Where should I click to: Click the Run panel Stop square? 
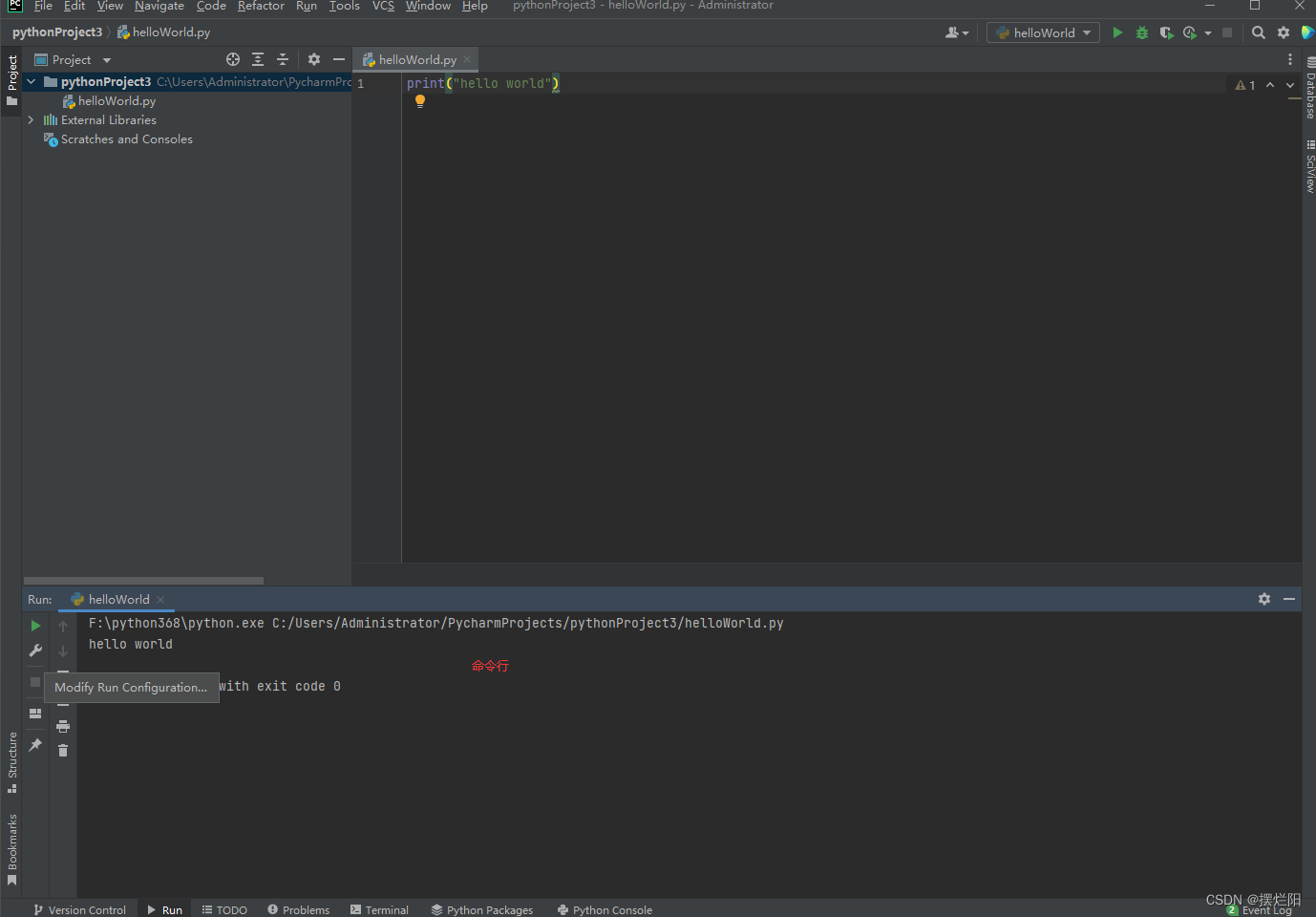tap(35, 682)
